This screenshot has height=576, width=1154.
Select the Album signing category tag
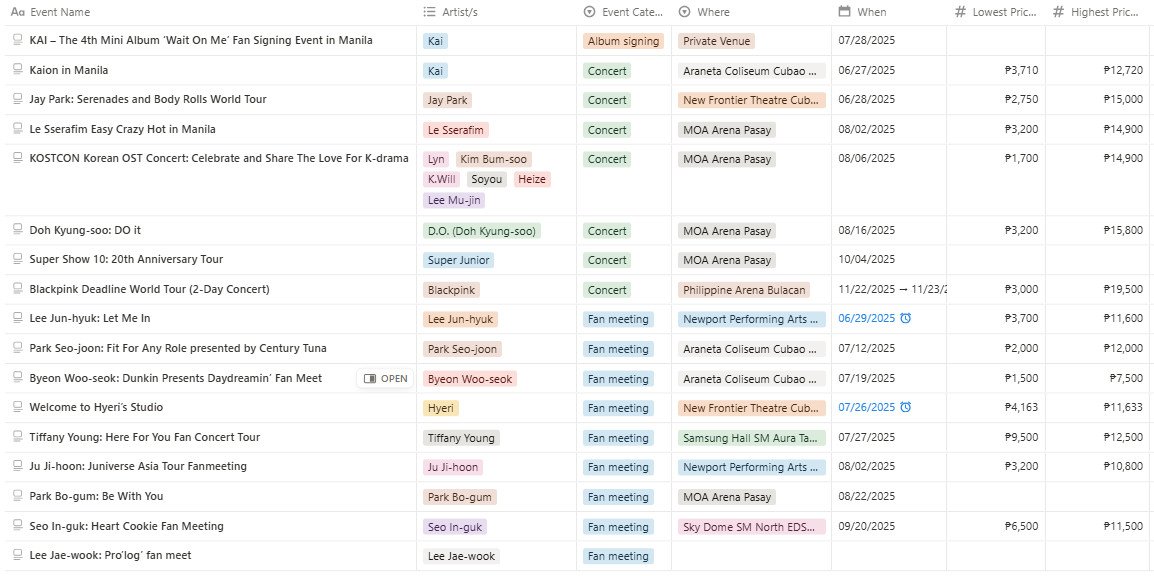(623, 41)
